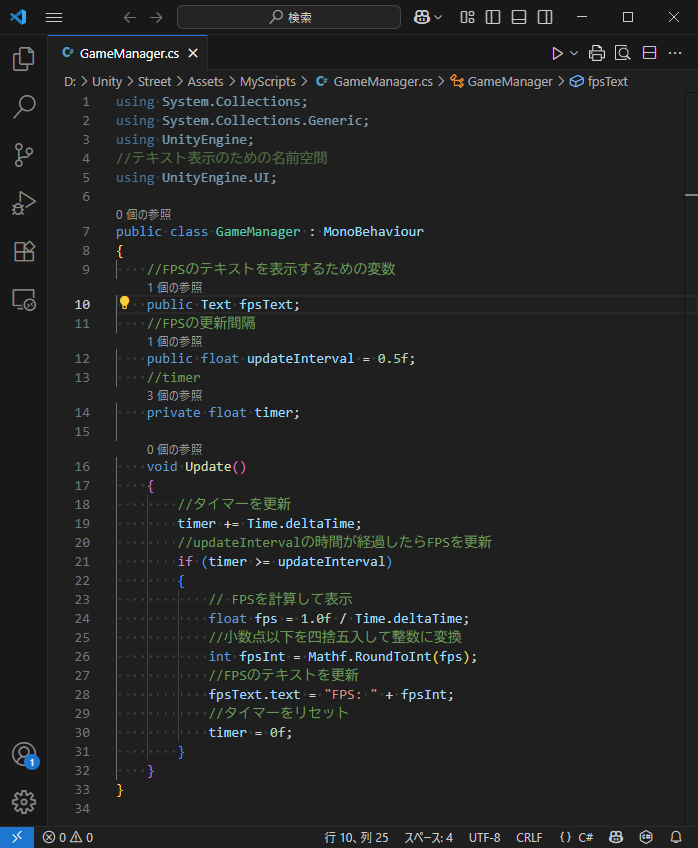Click the hexagon status icon next to Copilot

pyautogui.click(x=646, y=837)
